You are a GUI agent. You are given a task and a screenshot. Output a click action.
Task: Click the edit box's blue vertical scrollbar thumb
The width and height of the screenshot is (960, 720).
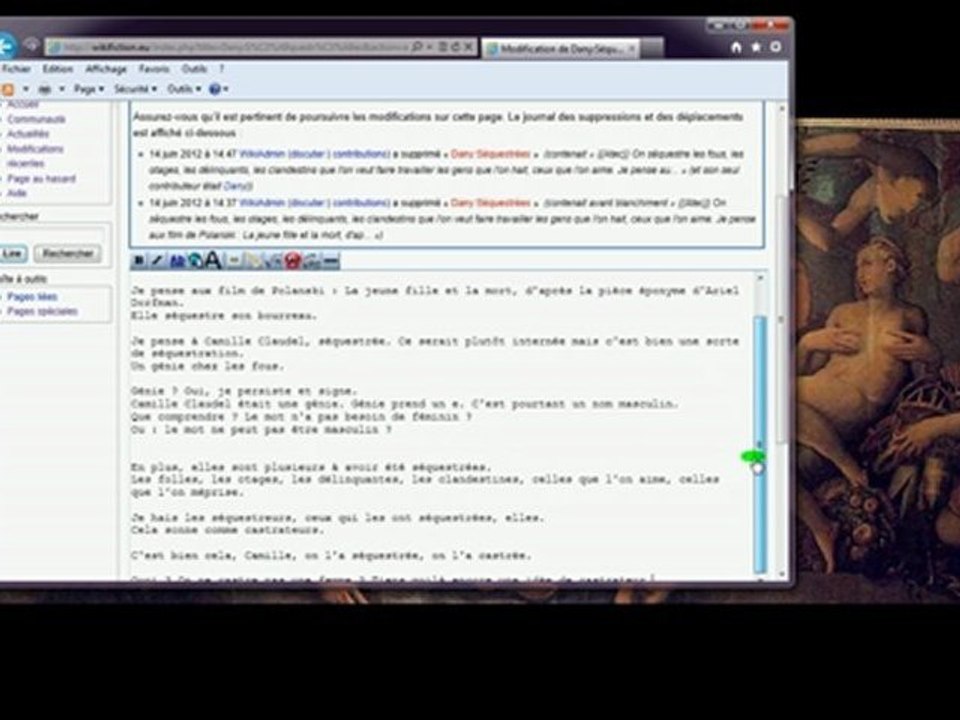point(760,444)
